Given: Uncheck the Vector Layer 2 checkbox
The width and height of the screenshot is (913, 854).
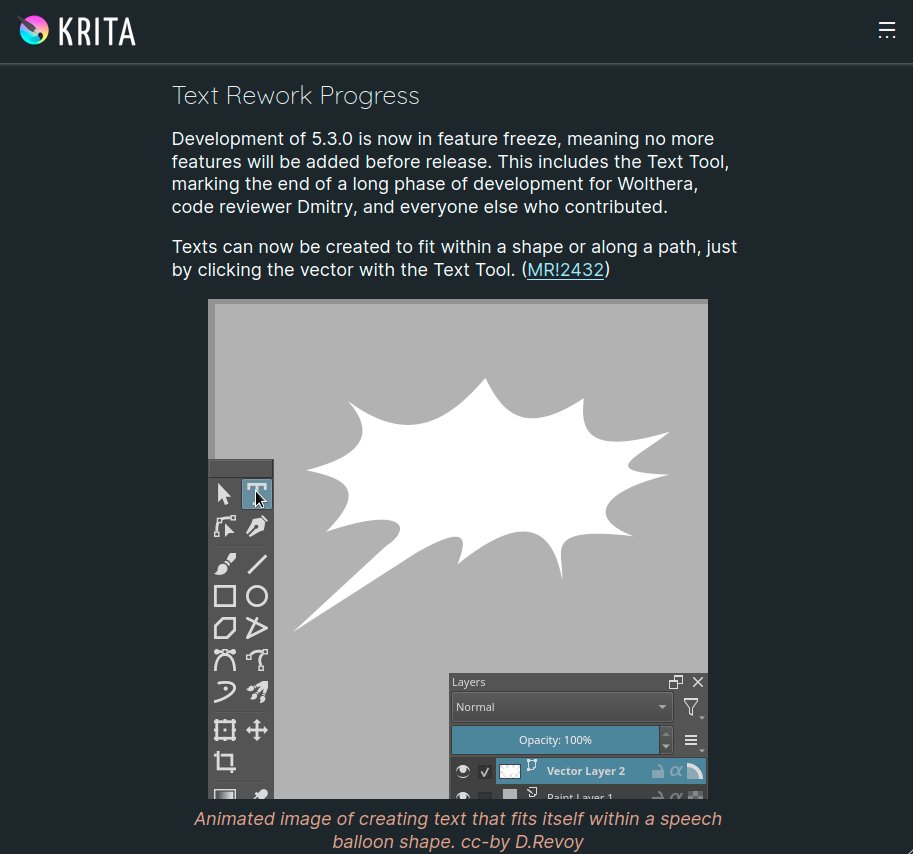Looking at the screenshot, I should click(x=485, y=771).
